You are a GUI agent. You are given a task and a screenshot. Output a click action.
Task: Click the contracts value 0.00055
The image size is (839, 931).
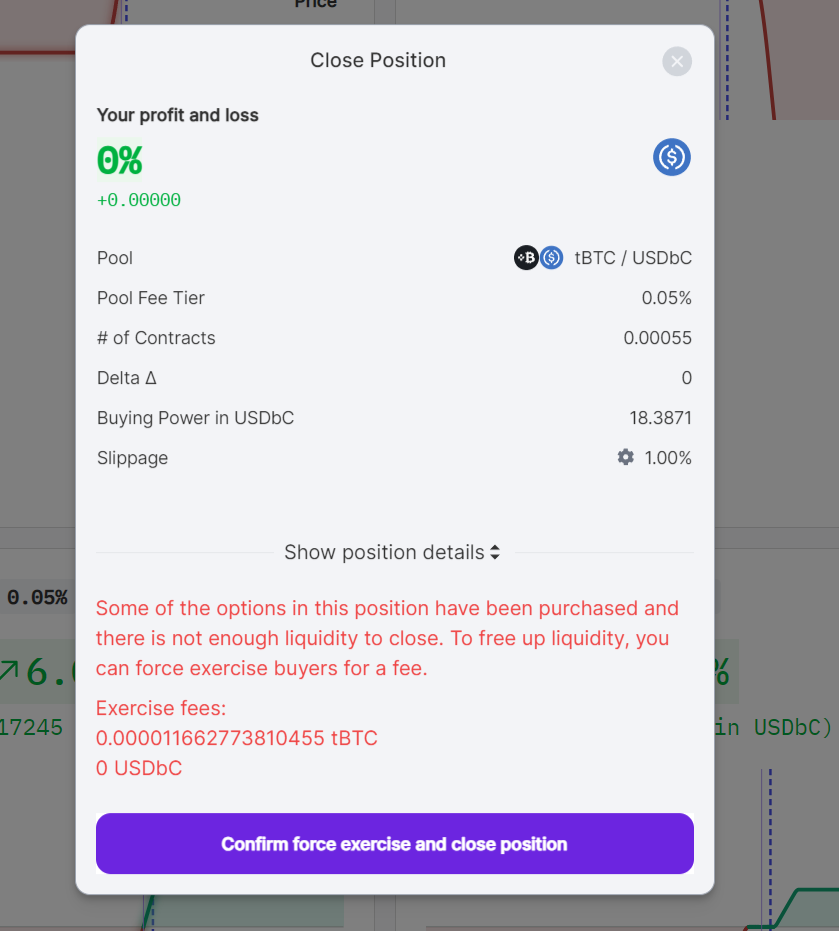point(657,338)
